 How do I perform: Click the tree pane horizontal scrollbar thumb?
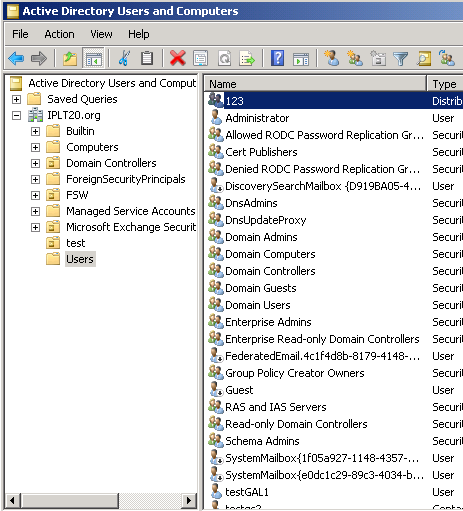tap(70, 500)
